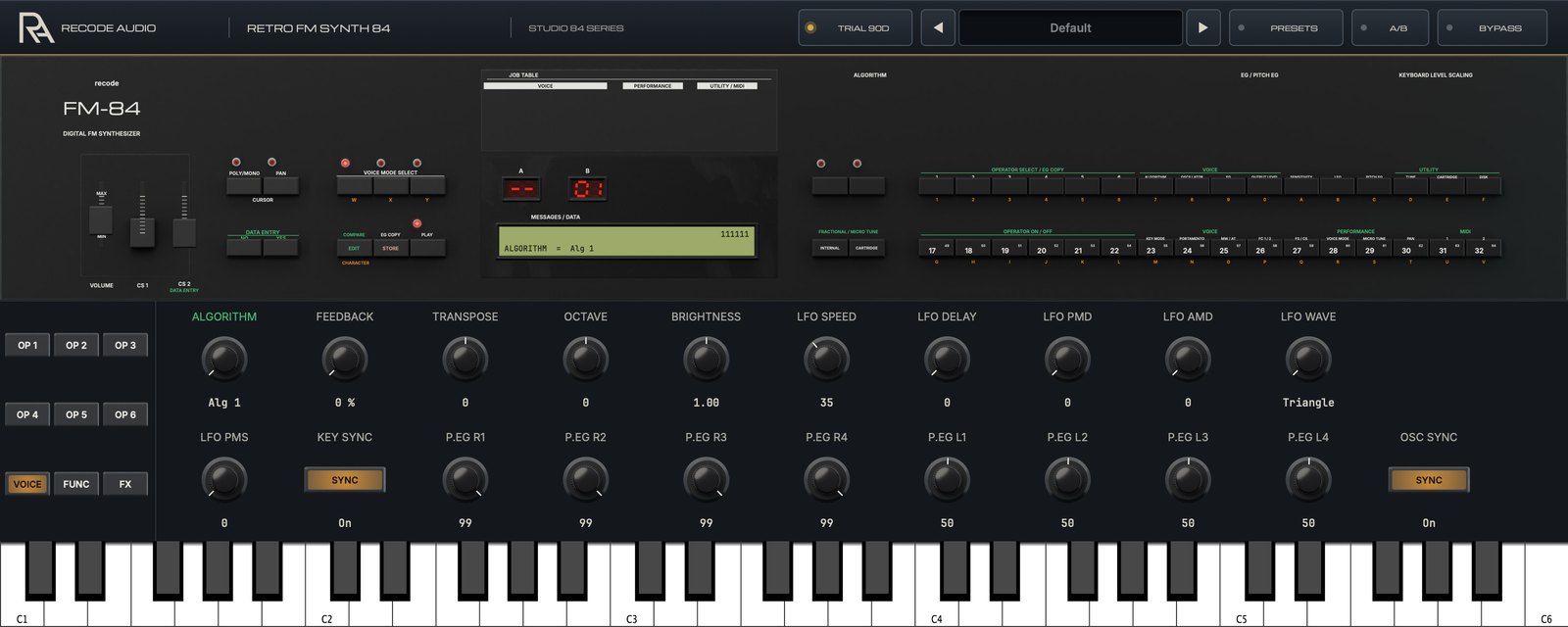Click the LFO Speed knob

pos(827,359)
